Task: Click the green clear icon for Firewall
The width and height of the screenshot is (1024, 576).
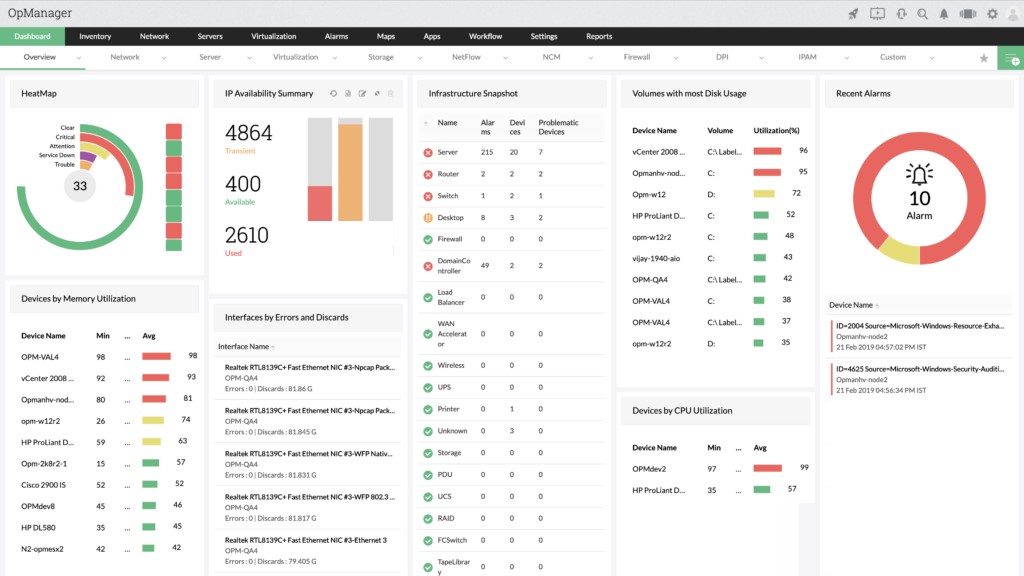Action: coord(428,240)
